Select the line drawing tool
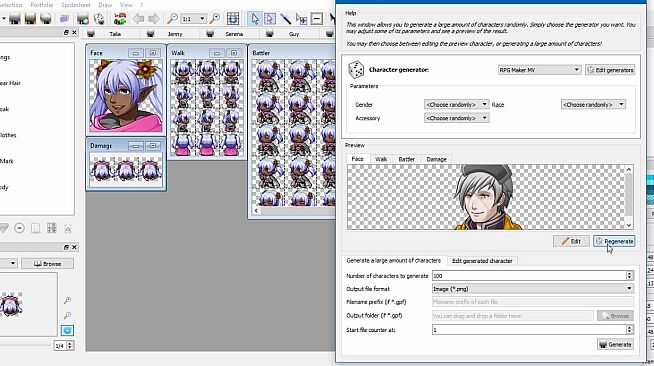The height and width of the screenshot is (366, 654). [286, 18]
